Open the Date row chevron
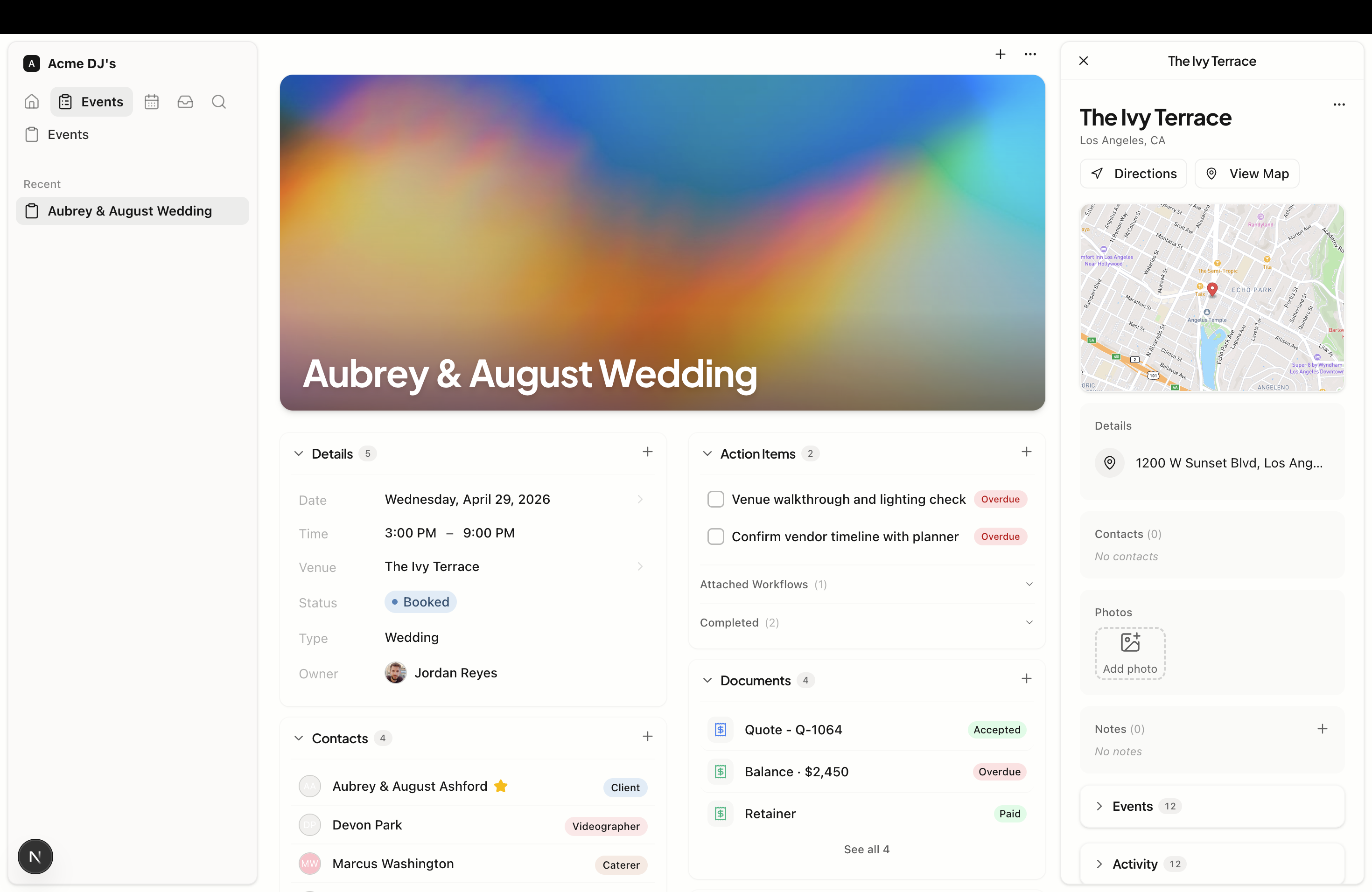Viewport: 1372px width, 892px height. pos(640,500)
